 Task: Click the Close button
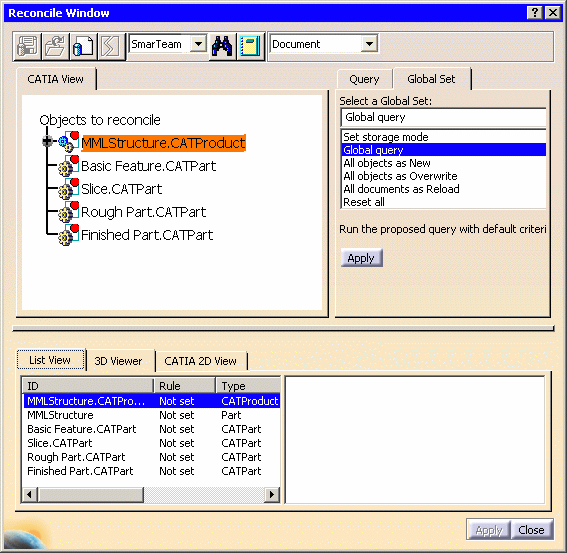point(531,530)
